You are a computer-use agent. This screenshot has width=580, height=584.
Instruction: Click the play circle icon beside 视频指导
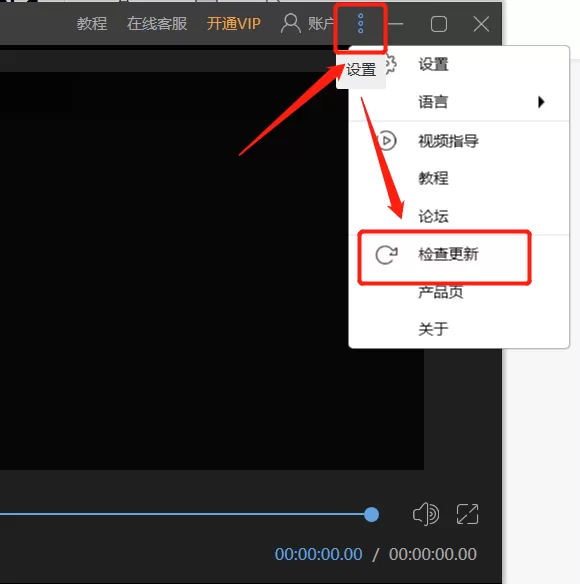point(387,141)
